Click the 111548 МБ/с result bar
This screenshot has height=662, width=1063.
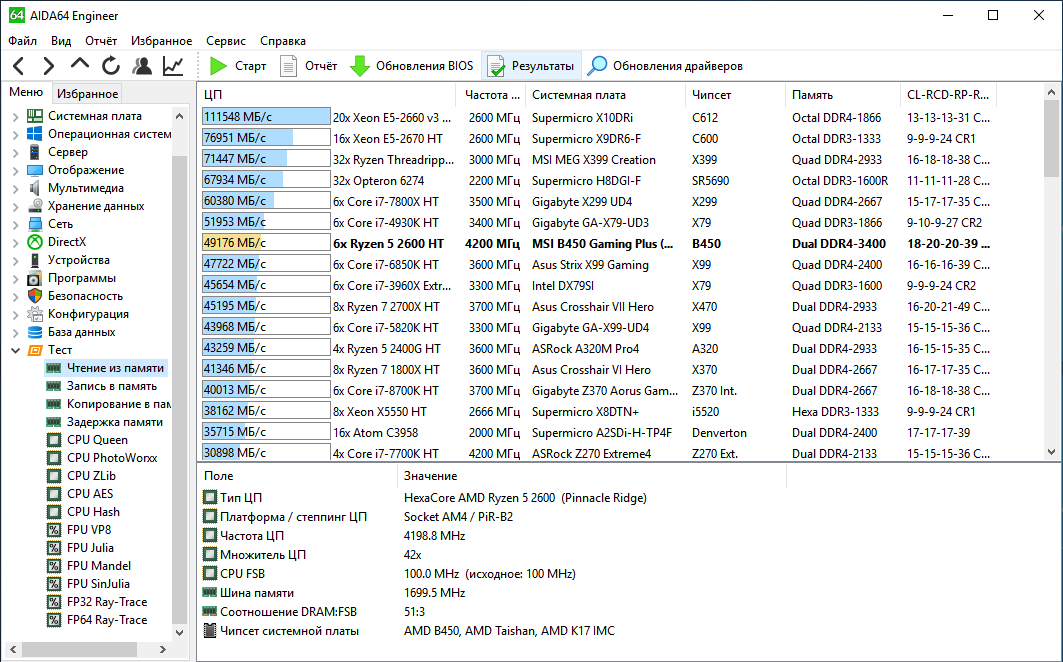pyautogui.click(x=266, y=117)
